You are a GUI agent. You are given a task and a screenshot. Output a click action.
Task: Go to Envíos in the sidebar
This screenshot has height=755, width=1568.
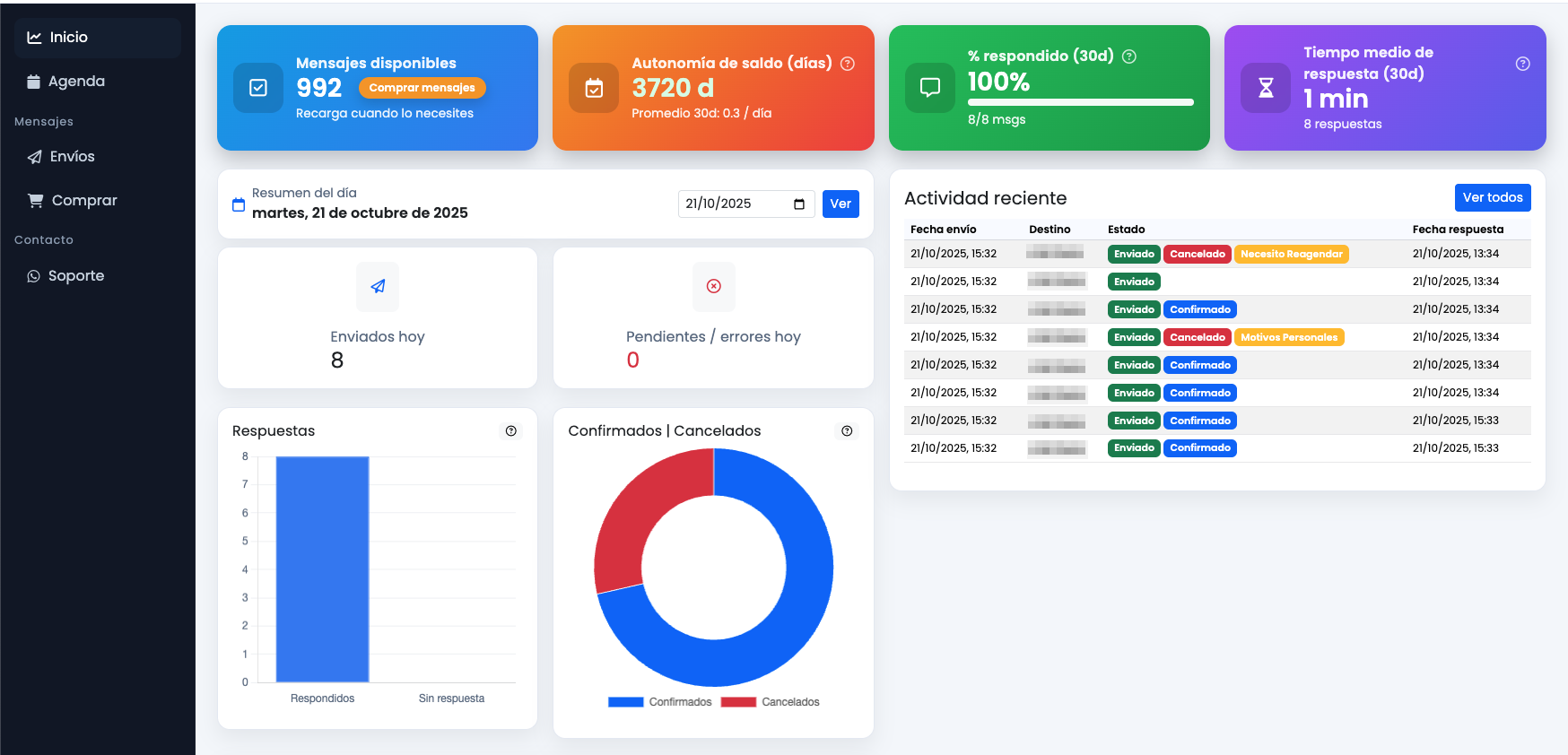coord(72,157)
